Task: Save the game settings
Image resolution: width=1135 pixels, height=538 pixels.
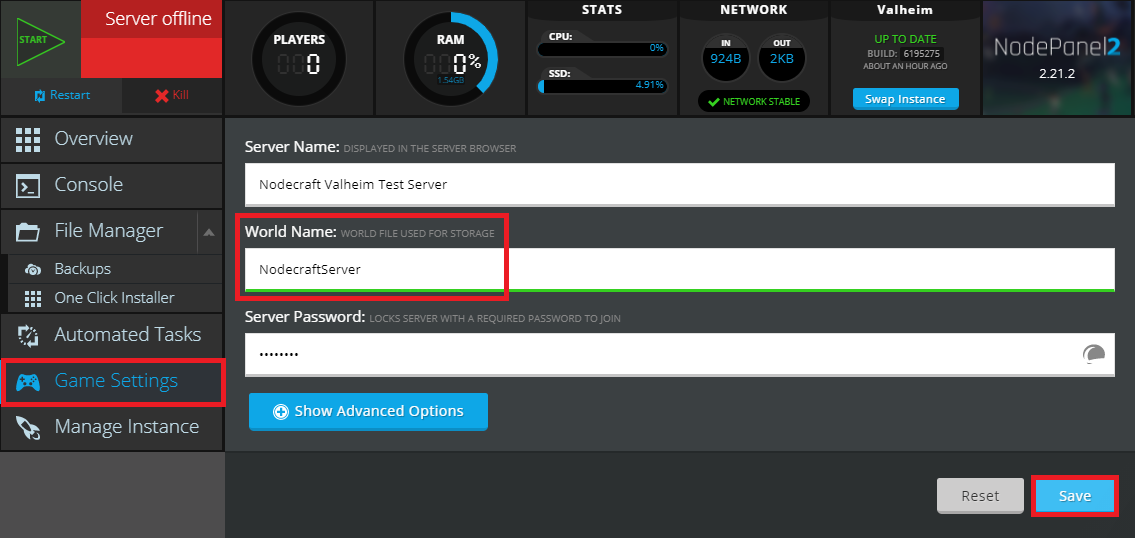Action: 1075,496
